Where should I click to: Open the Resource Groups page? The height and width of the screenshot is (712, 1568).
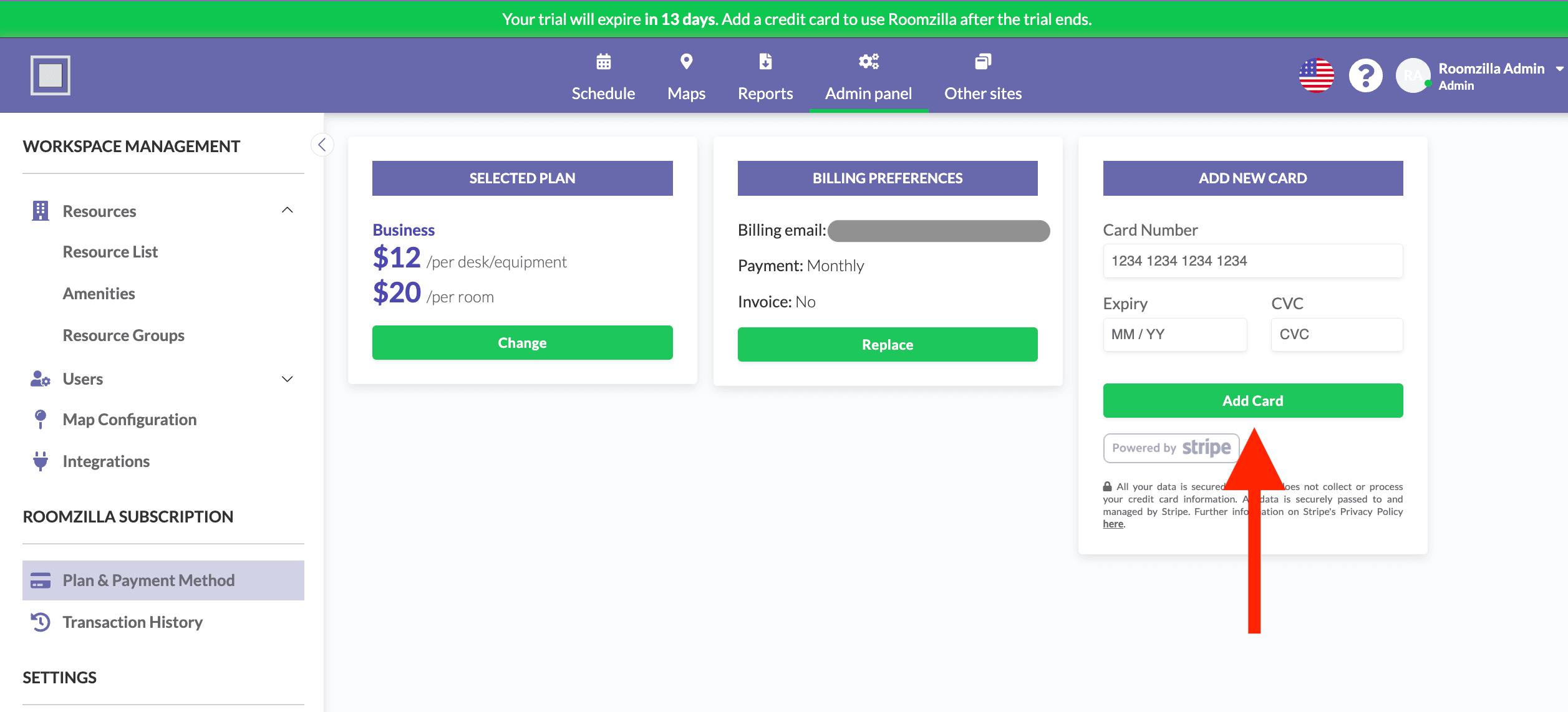point(123,335)
